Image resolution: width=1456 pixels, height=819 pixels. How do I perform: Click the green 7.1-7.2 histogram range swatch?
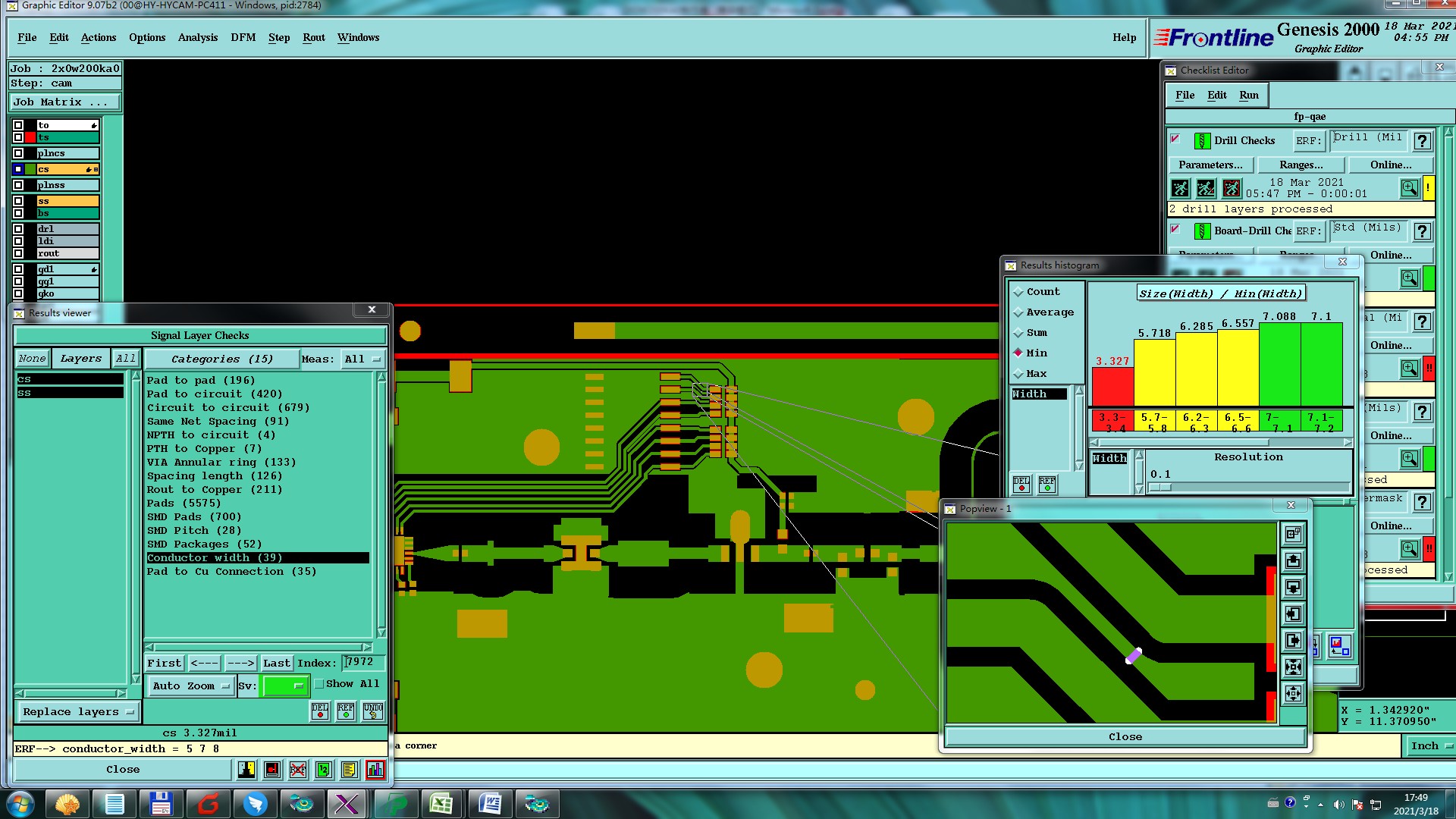click(x=1321, y=422)
